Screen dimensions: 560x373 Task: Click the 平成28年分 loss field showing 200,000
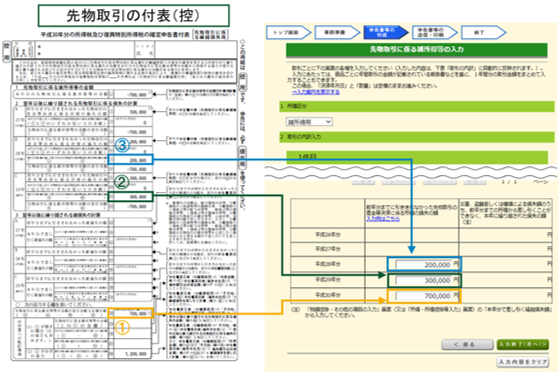(x=424, y=264)
